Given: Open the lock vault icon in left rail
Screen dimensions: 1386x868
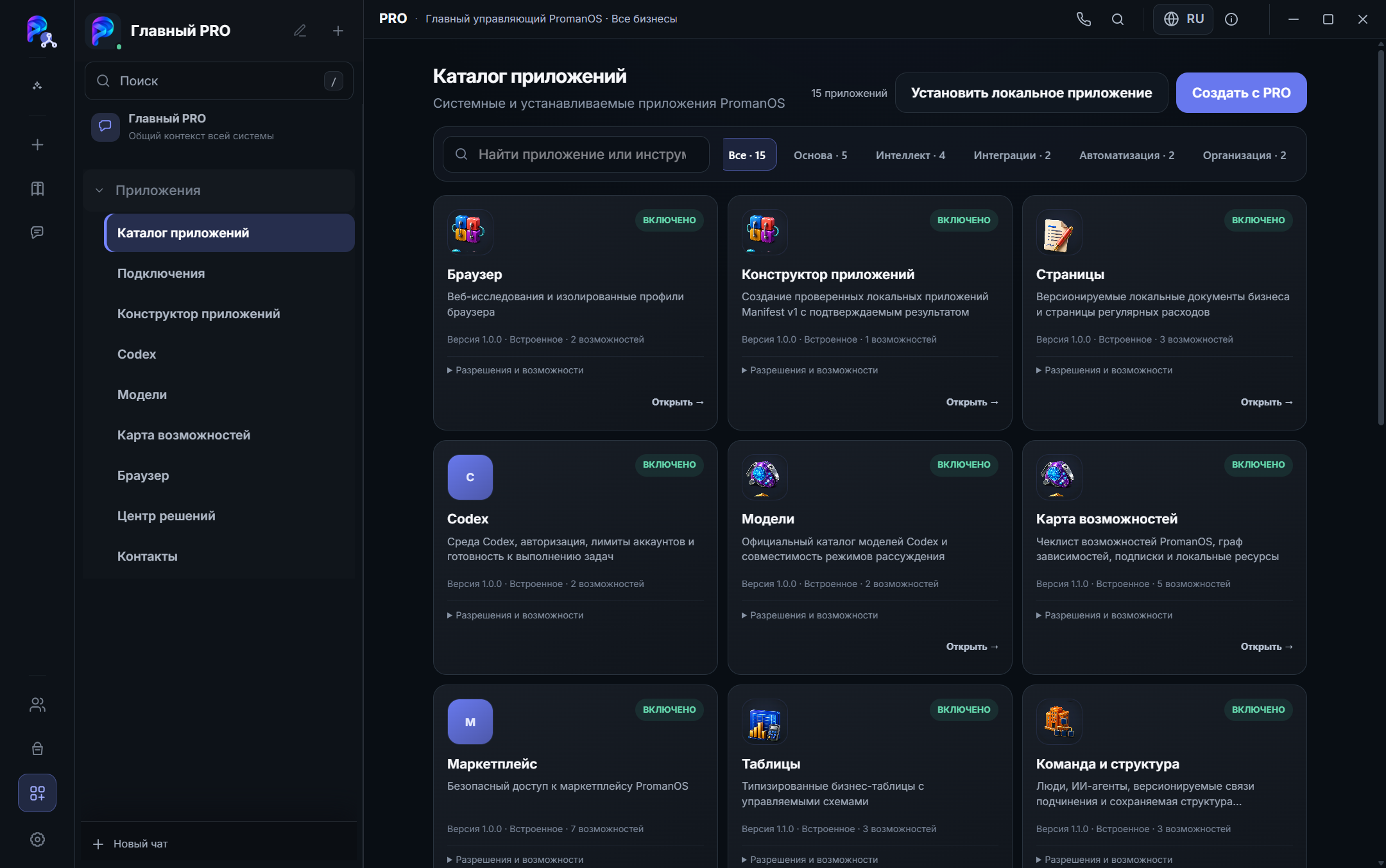Looking at the screenshot, I should click(37, 749).
